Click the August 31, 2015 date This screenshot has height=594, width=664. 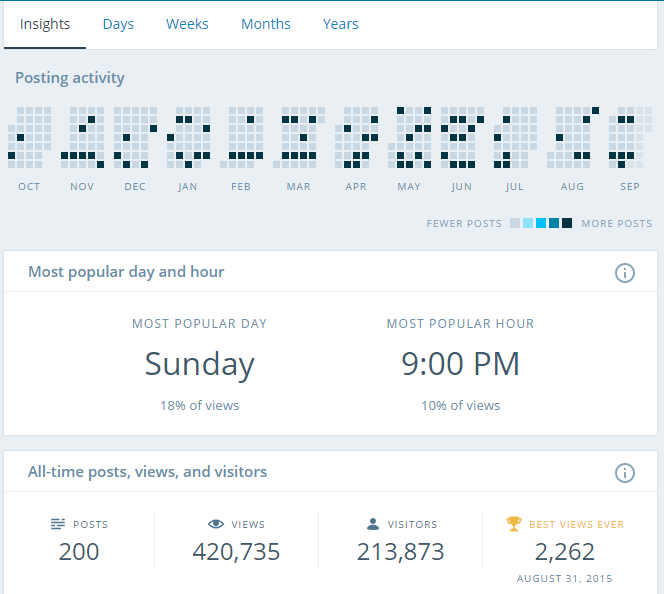pos(565,579)
